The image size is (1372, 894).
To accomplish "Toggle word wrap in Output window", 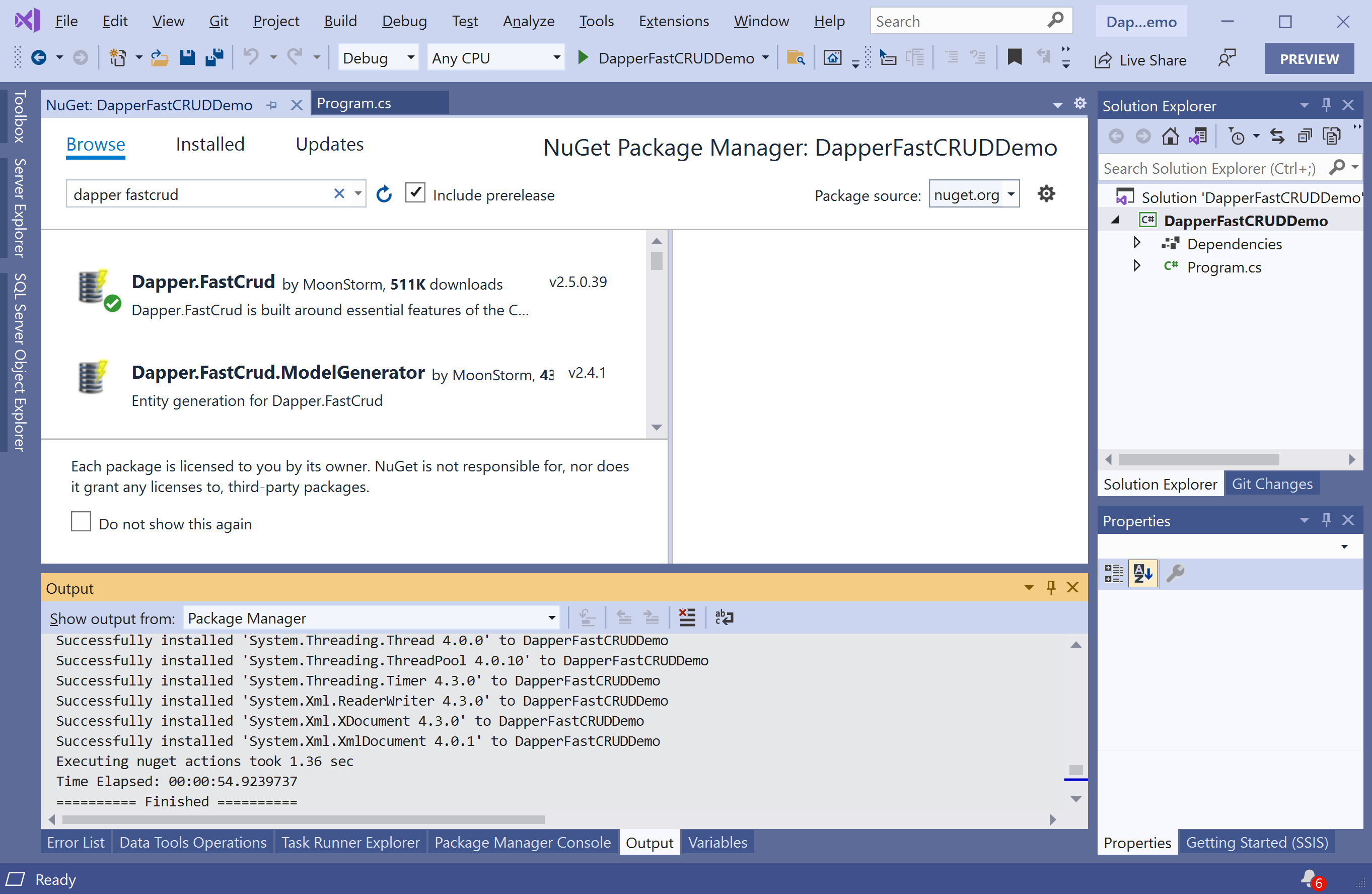I will pos(724,617).
